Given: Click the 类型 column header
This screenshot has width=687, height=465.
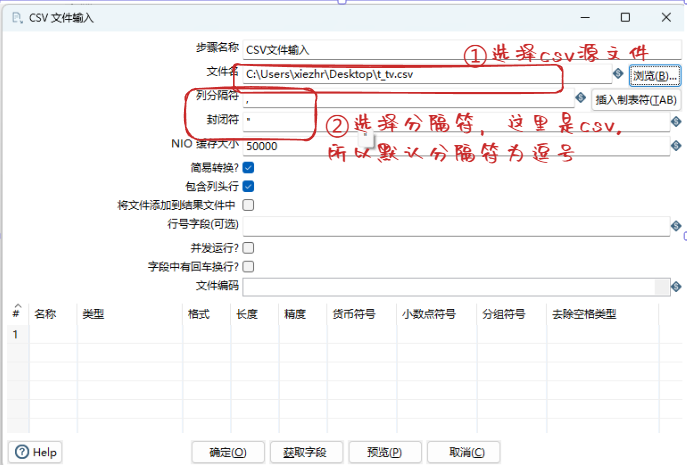Looking at the screenshot, I should [130, 314].
